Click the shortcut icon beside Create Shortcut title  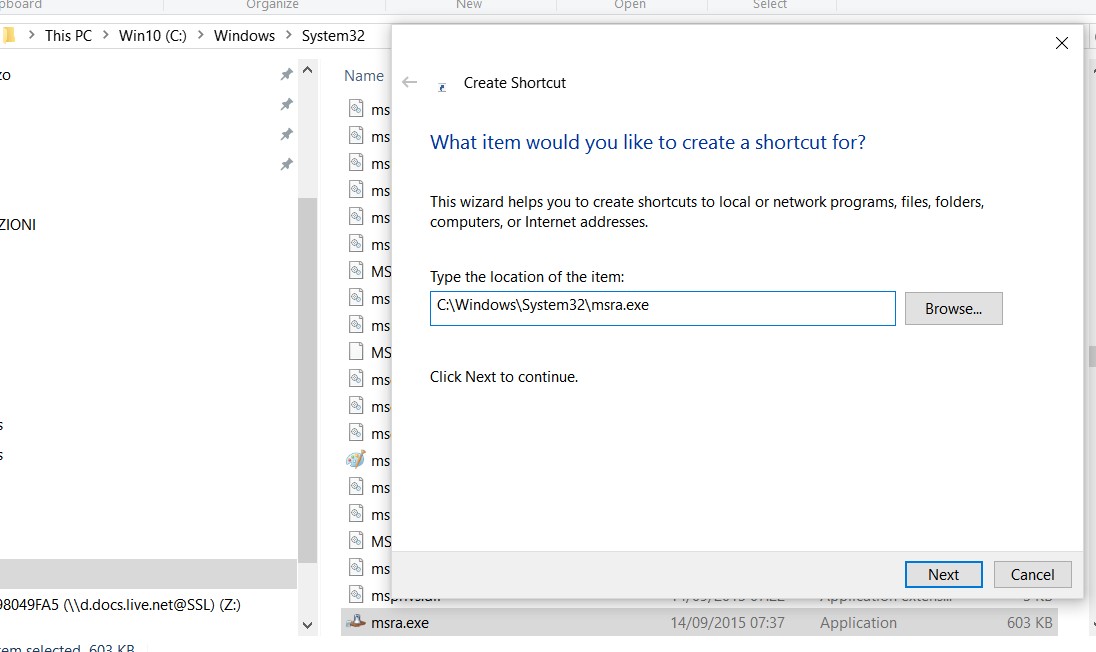click(442, 86)
